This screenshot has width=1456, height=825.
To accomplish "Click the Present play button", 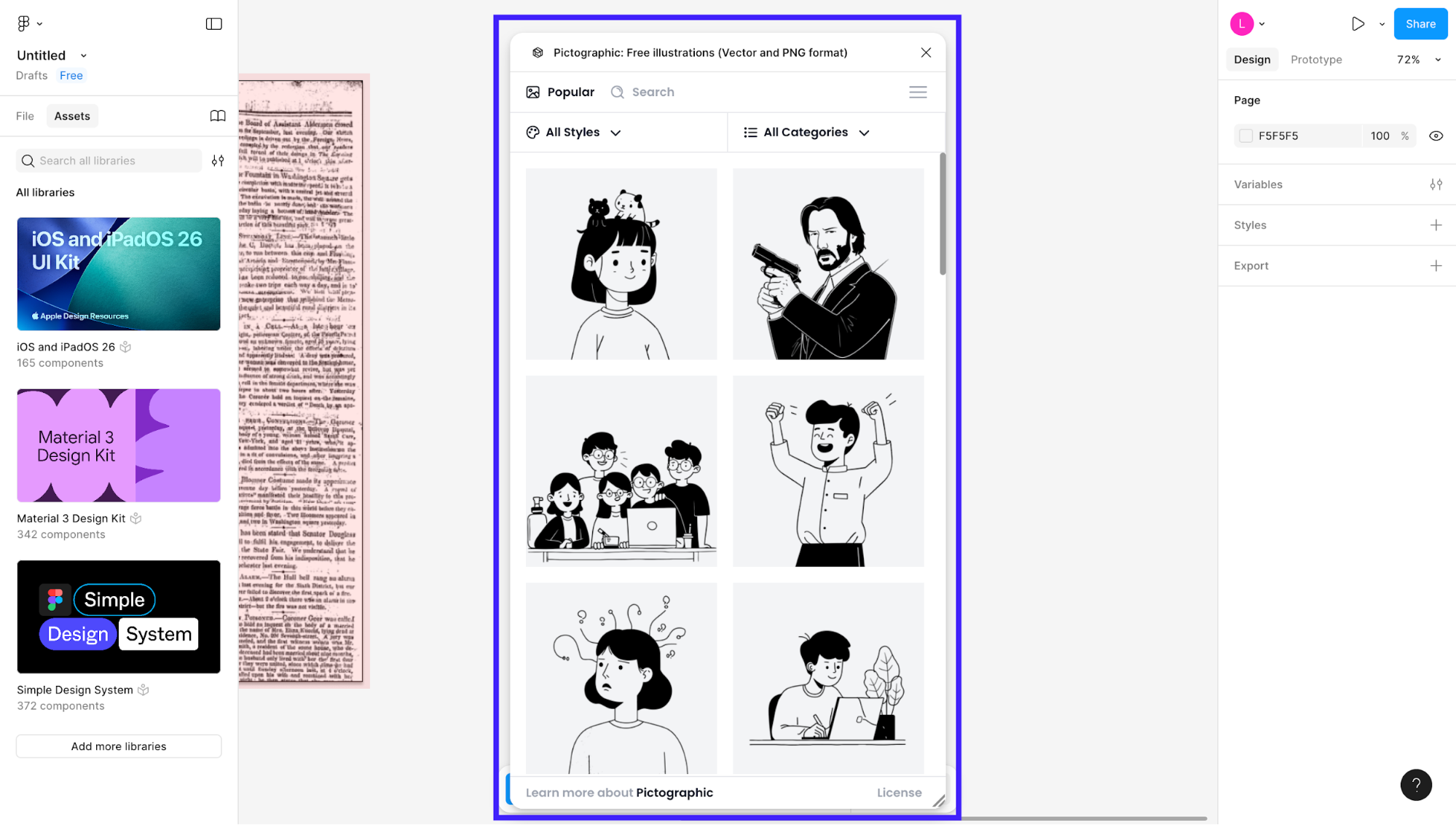I will pyautogui.click(x=1357, y=24).
